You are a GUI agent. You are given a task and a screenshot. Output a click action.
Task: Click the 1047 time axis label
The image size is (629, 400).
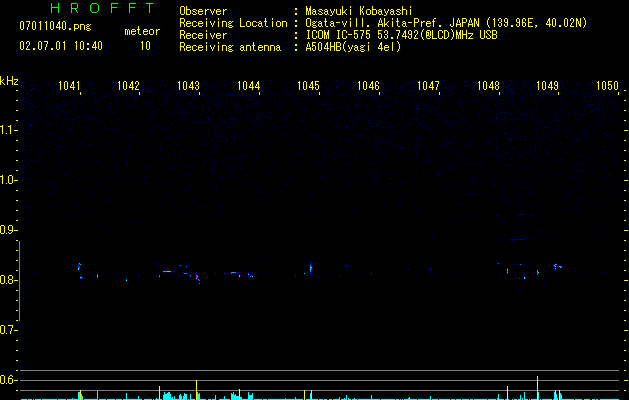click(428, 86)
